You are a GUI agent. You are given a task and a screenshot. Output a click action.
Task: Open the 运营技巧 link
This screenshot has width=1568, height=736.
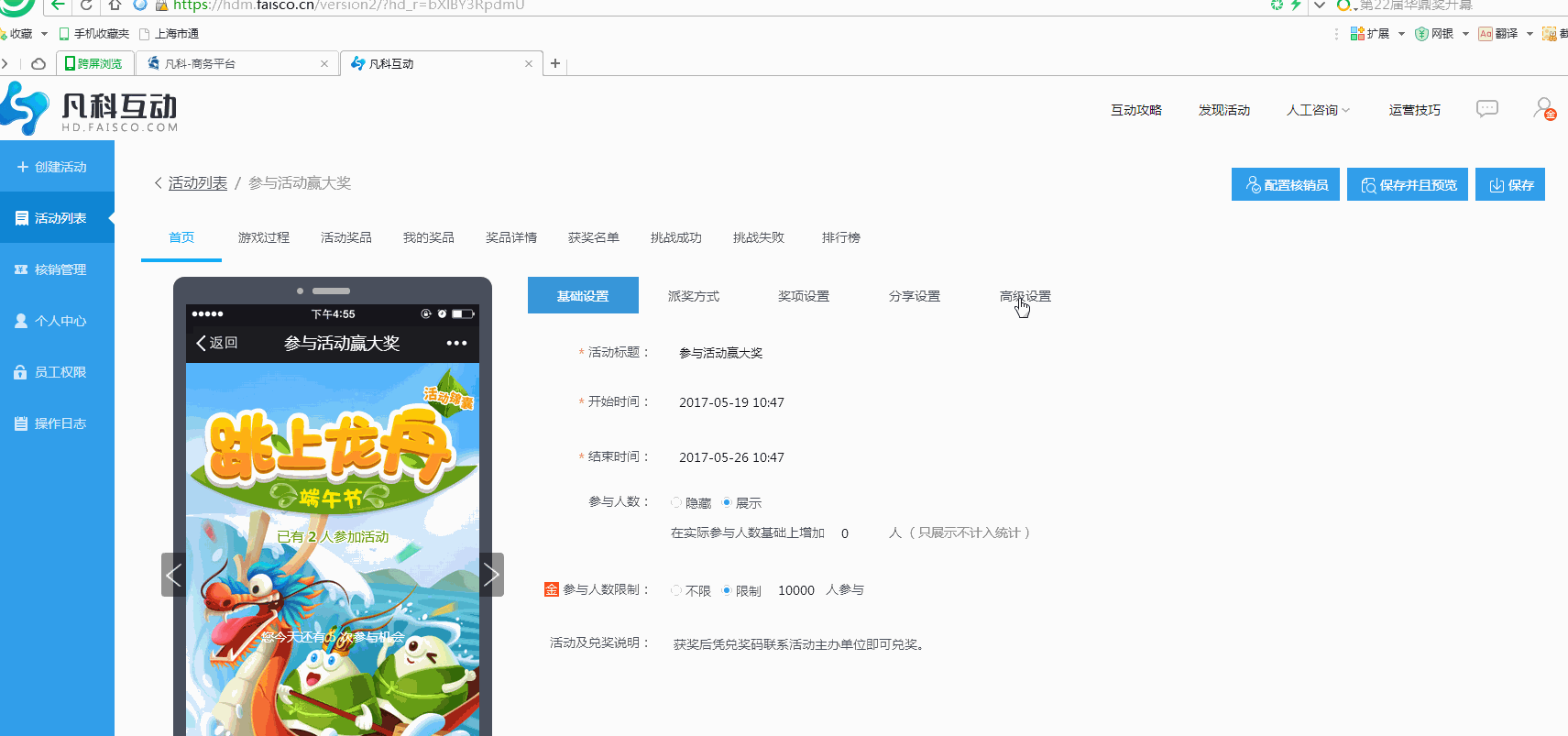1415,110
